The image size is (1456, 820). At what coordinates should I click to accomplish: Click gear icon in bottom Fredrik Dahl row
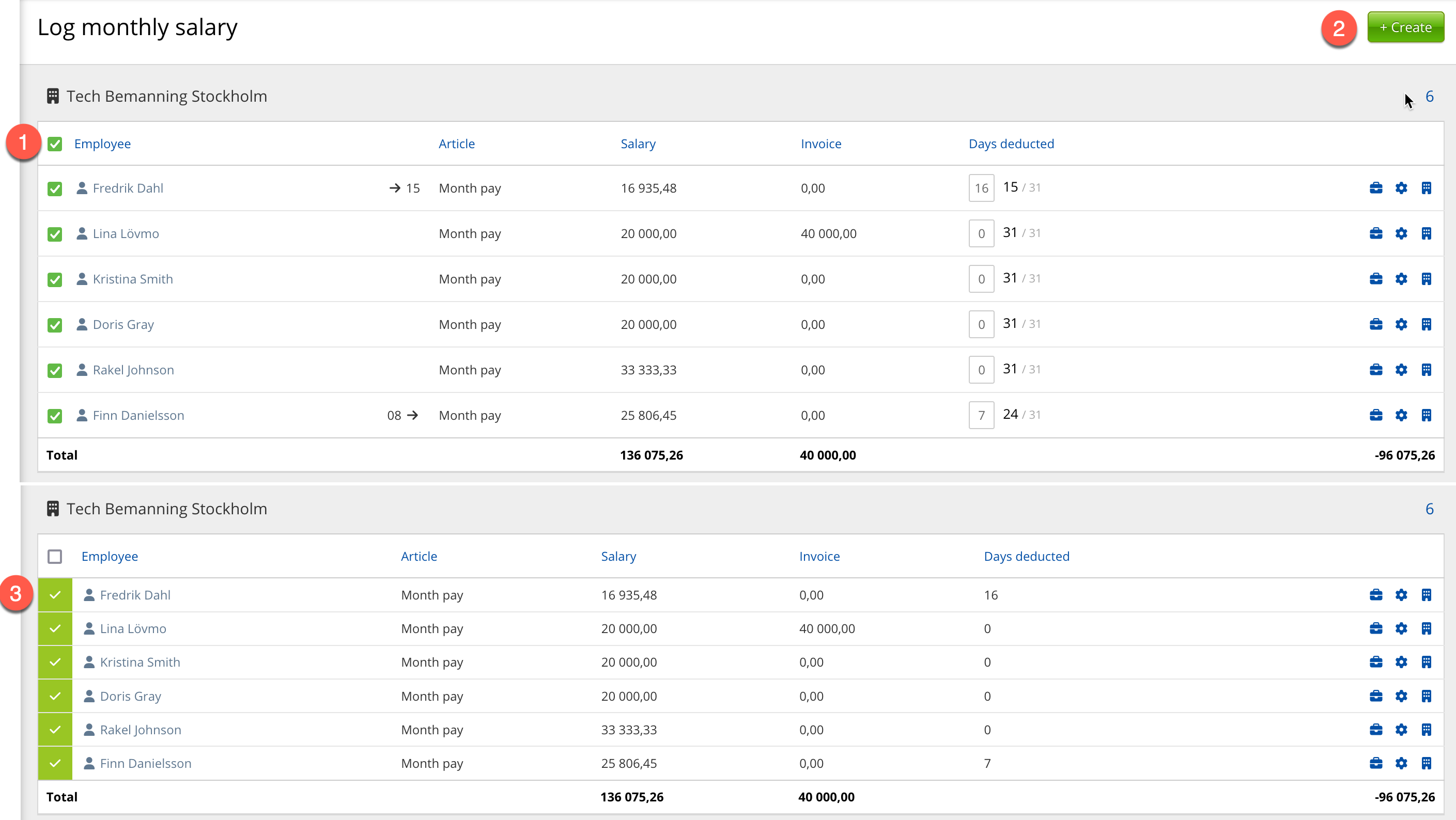1401,595
